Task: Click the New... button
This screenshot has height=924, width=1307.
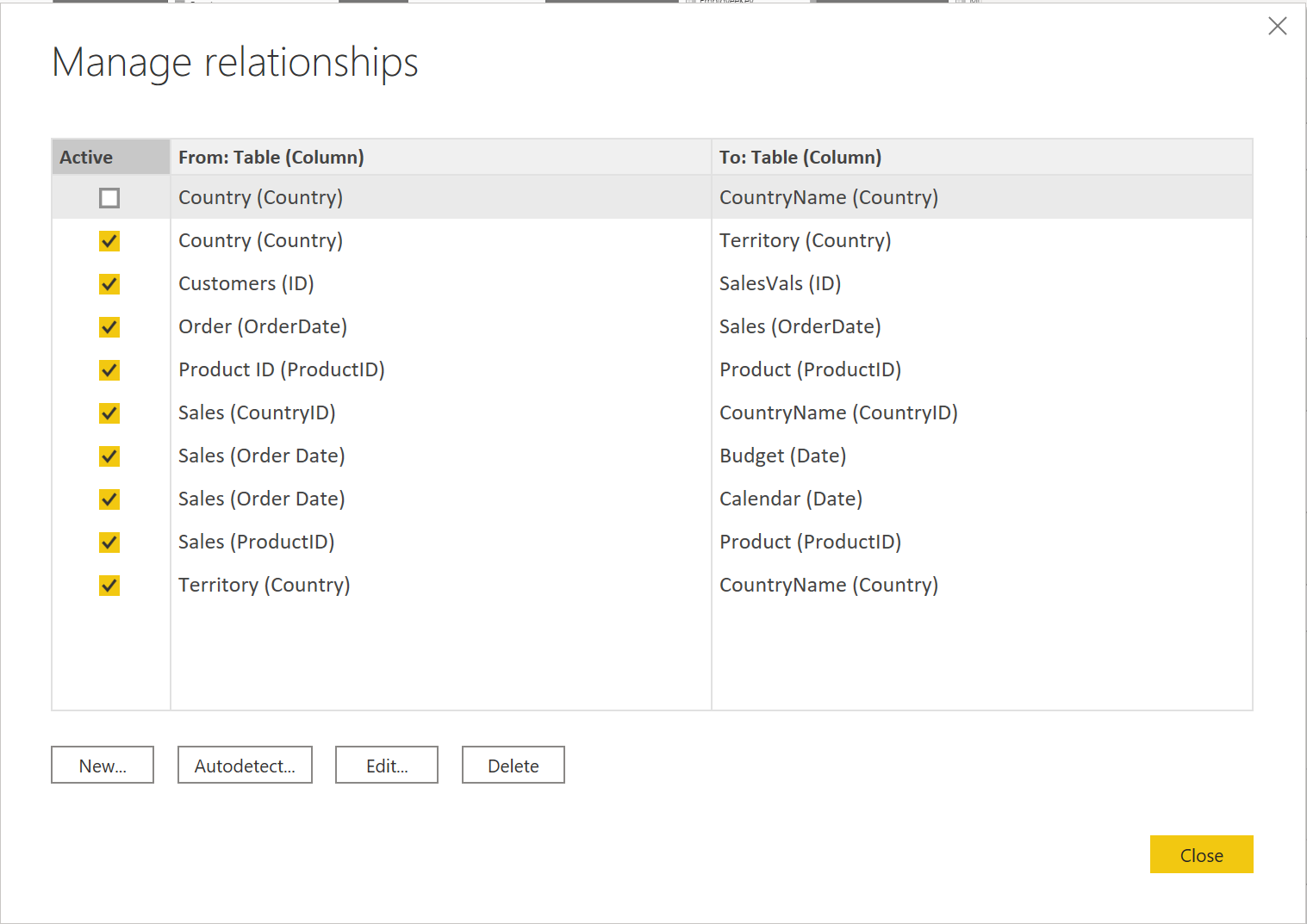Action: click(x=103, y=766)
